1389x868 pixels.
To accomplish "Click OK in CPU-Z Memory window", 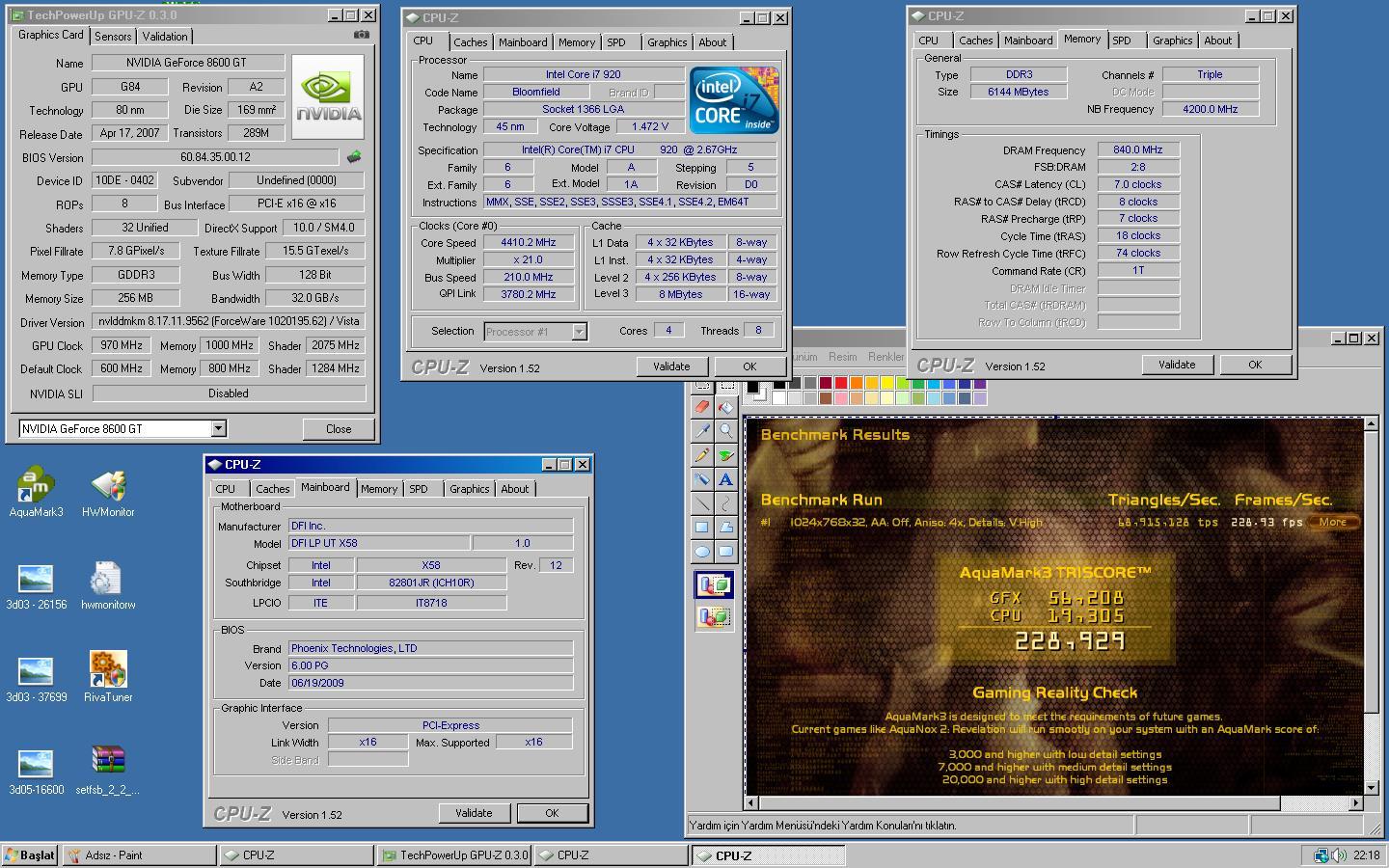I will (x=1255, y=365).
